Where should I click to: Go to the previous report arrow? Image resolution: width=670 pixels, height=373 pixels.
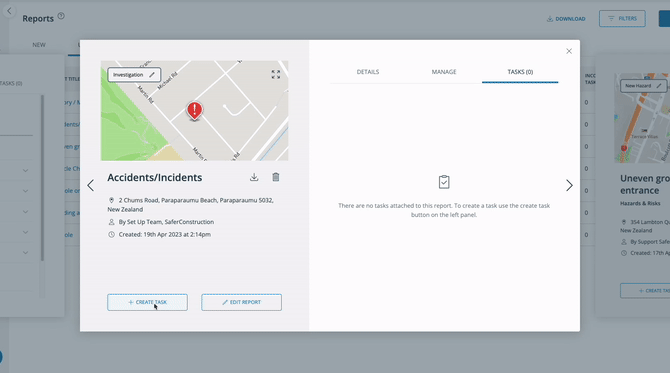(91, 185)
